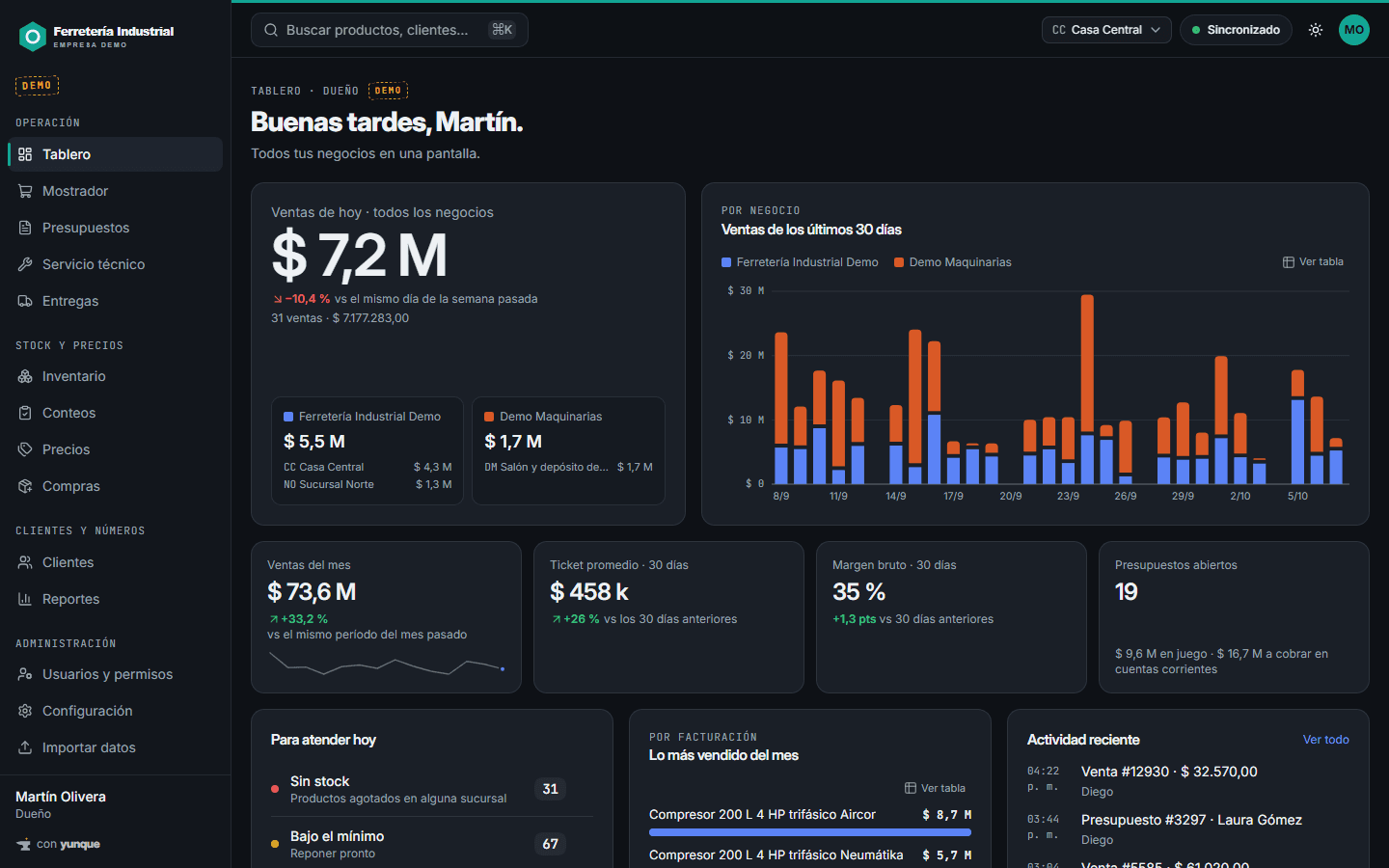This screenshot has width=1389, height=868.
Task: Click the Demo Maquinarias sales card
Action: (568, 450)
